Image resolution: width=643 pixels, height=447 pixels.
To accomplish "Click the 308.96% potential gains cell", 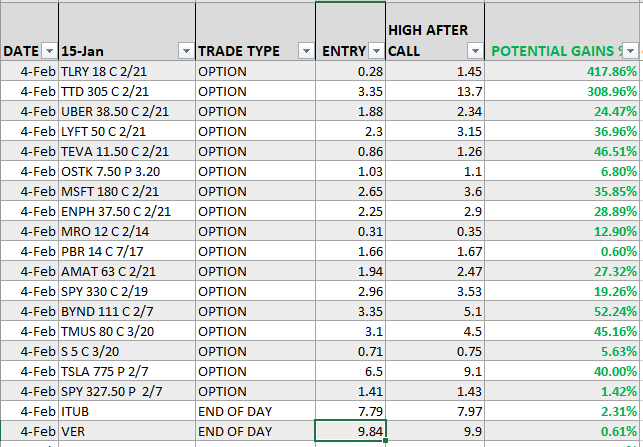I will coord(562,91).
